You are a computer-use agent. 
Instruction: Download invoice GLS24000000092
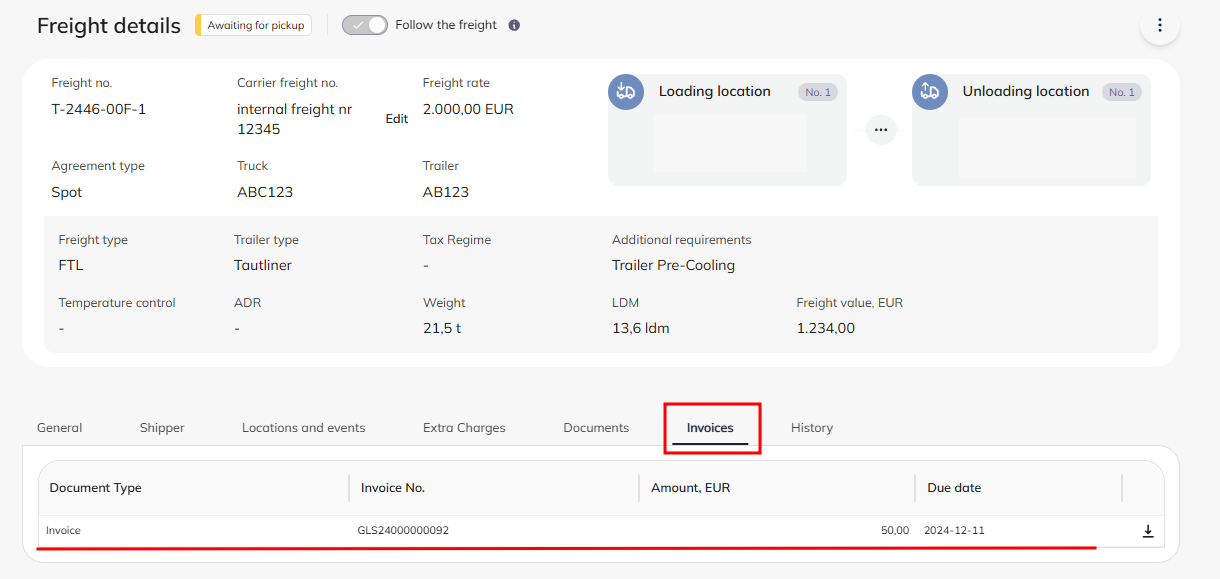click(x=1148, y=531)
